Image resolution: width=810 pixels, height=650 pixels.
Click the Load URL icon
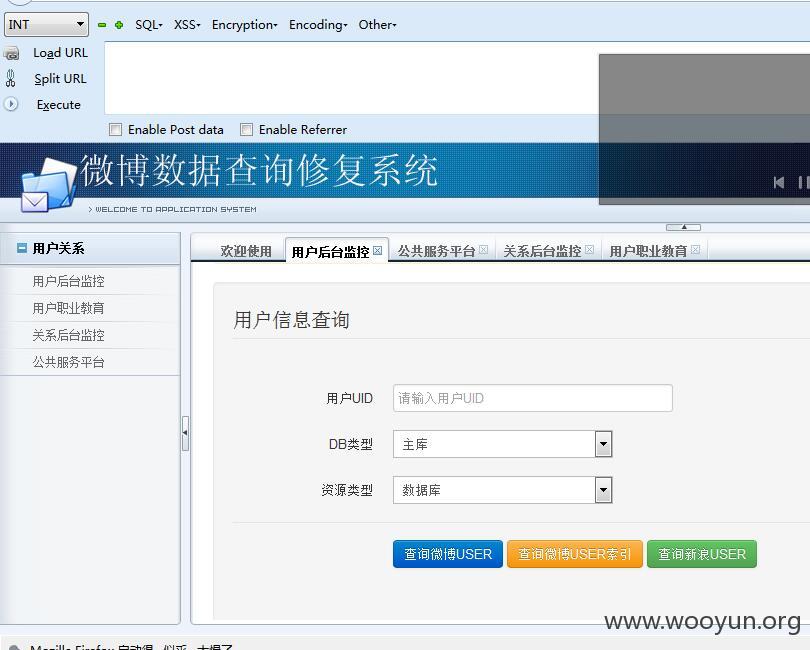[11, 53]
